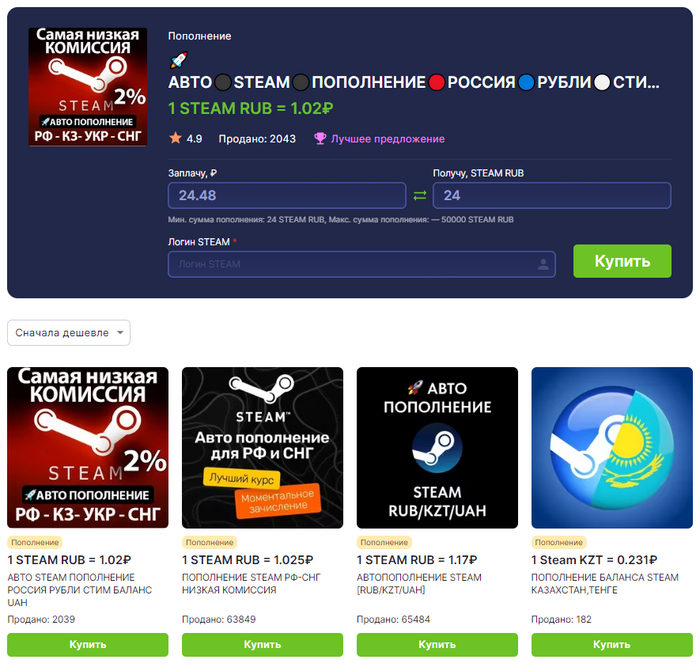
Task: Click Продано: 2039 text
Action: pos(41,619)
